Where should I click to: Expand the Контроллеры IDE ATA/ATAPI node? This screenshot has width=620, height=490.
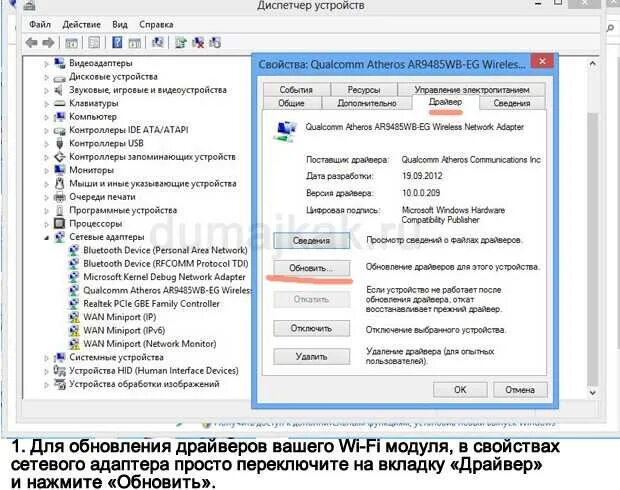click(x=46, y=131)
